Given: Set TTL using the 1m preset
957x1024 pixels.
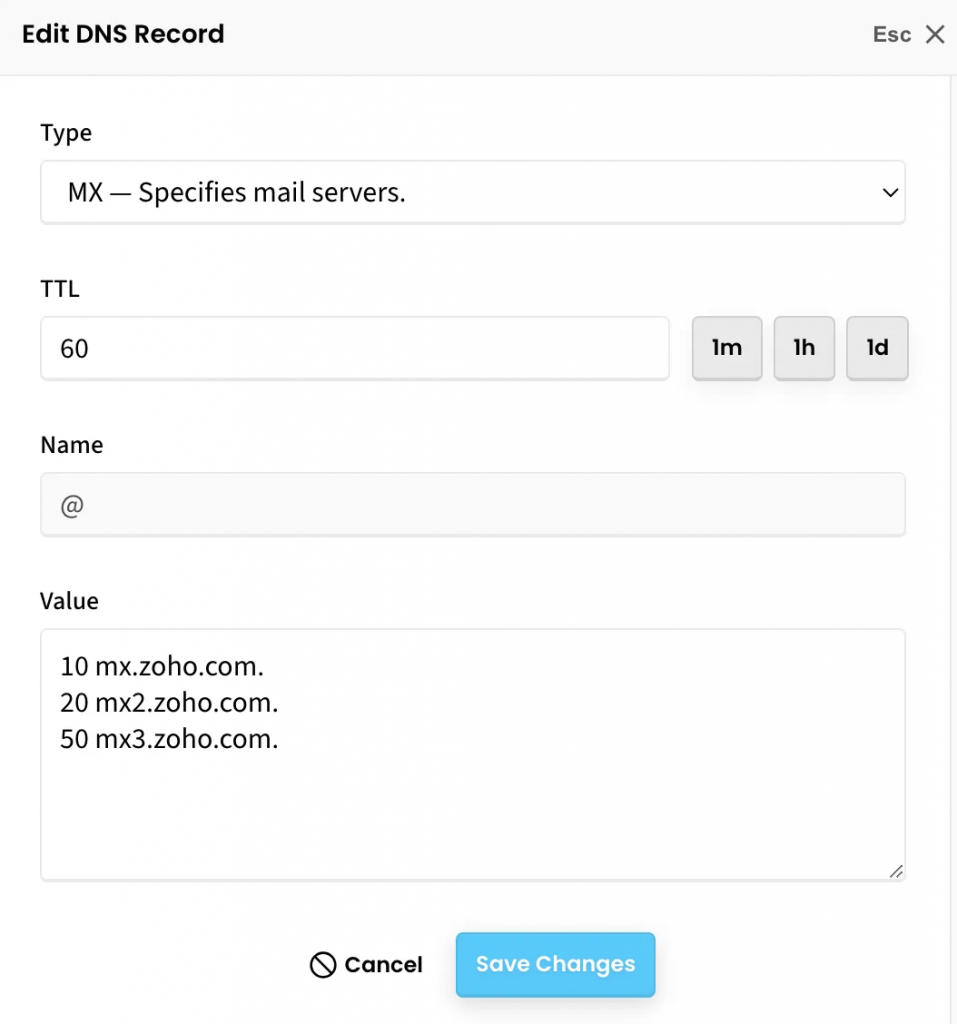Looking at the screenshot, I should click(727, 348).
